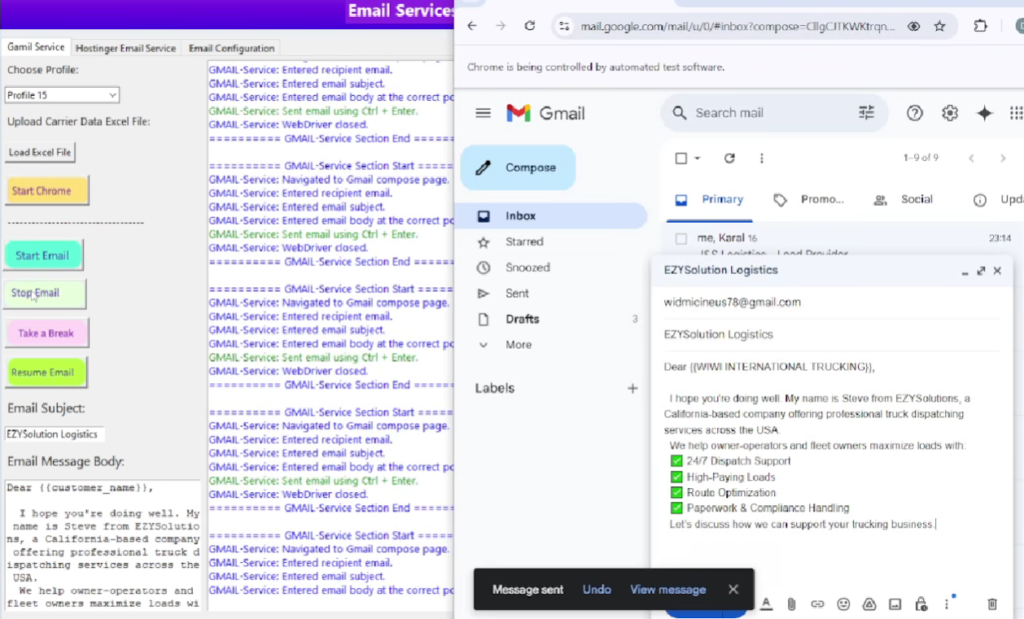The width and height of the screenshot is (1024, 619).
Task: Select the 'me, Karal' email checkbox
Action: 681,238
